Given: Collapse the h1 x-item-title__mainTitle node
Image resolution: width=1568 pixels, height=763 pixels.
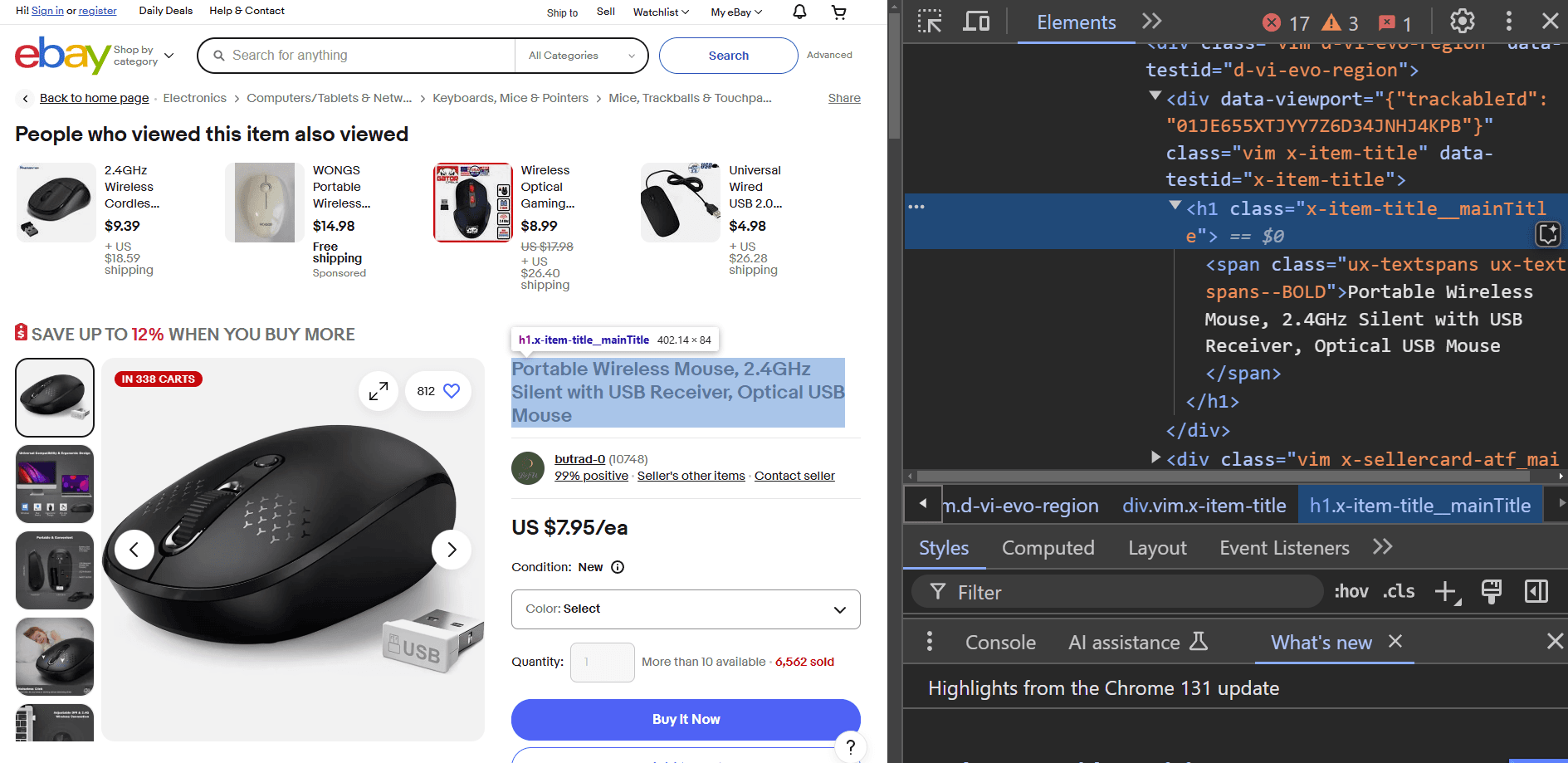Looking at the screenshot, I should 1175,206.
